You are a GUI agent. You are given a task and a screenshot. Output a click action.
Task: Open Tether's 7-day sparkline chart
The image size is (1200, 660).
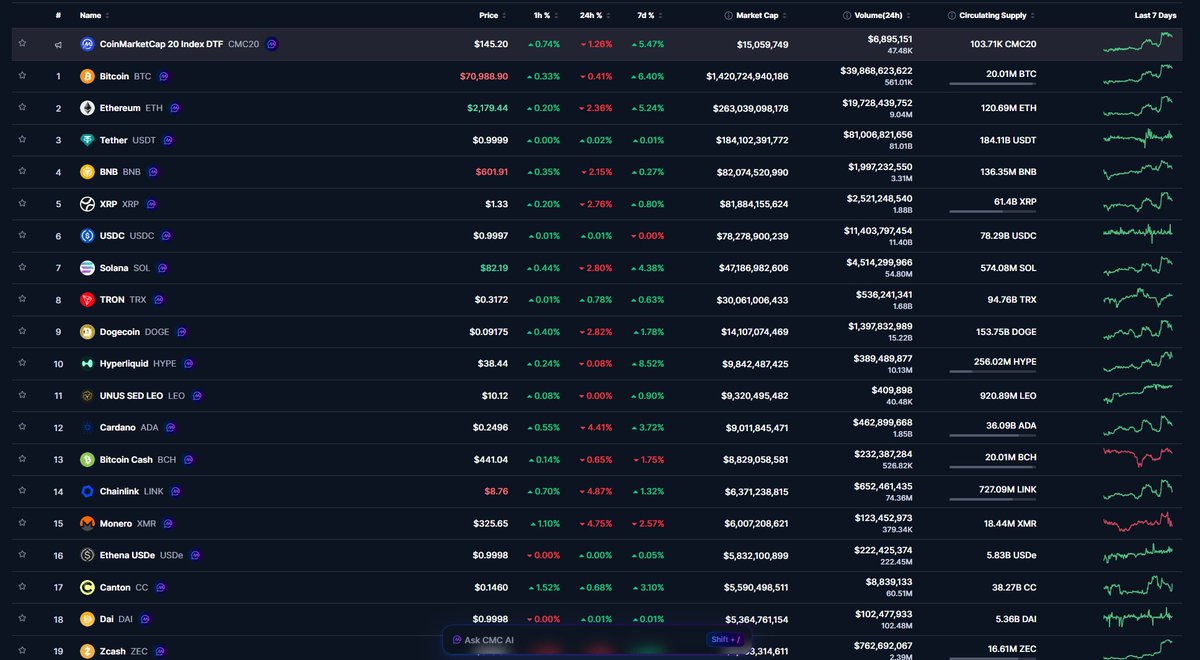click(x=1139, y=138)
